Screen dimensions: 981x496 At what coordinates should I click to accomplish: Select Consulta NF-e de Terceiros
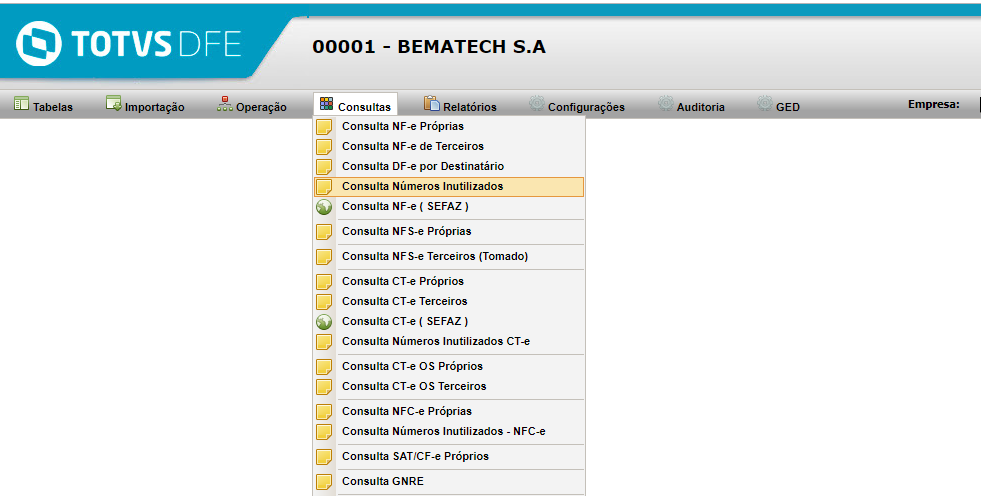point(449,146)
